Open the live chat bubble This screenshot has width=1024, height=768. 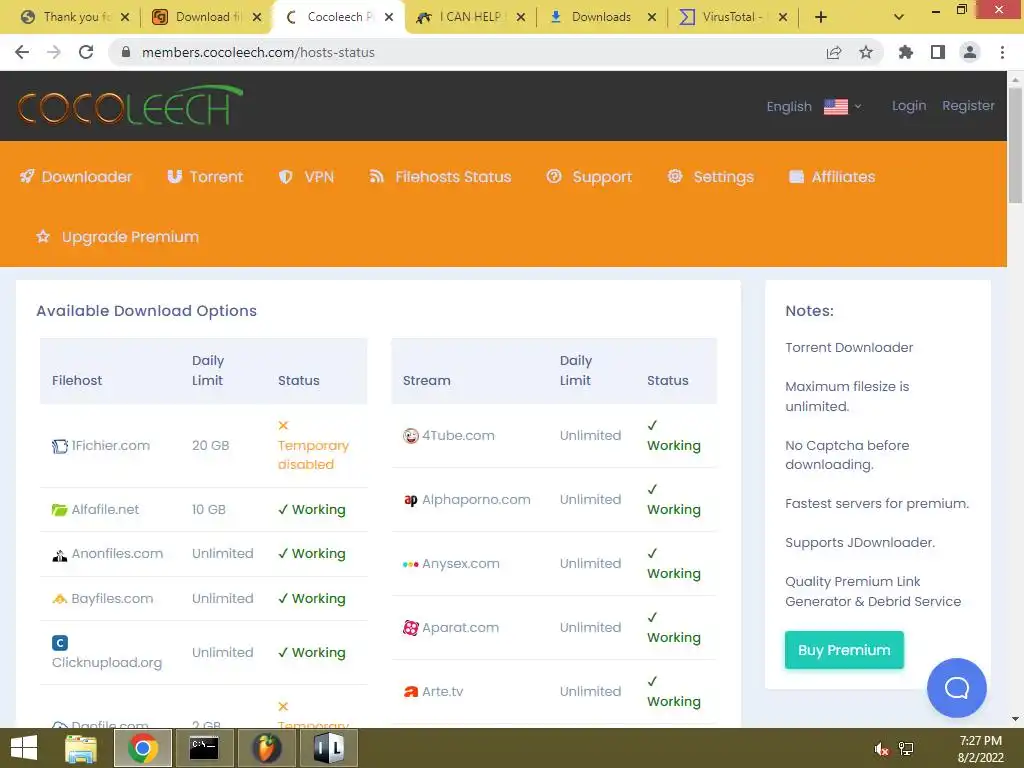956,688
